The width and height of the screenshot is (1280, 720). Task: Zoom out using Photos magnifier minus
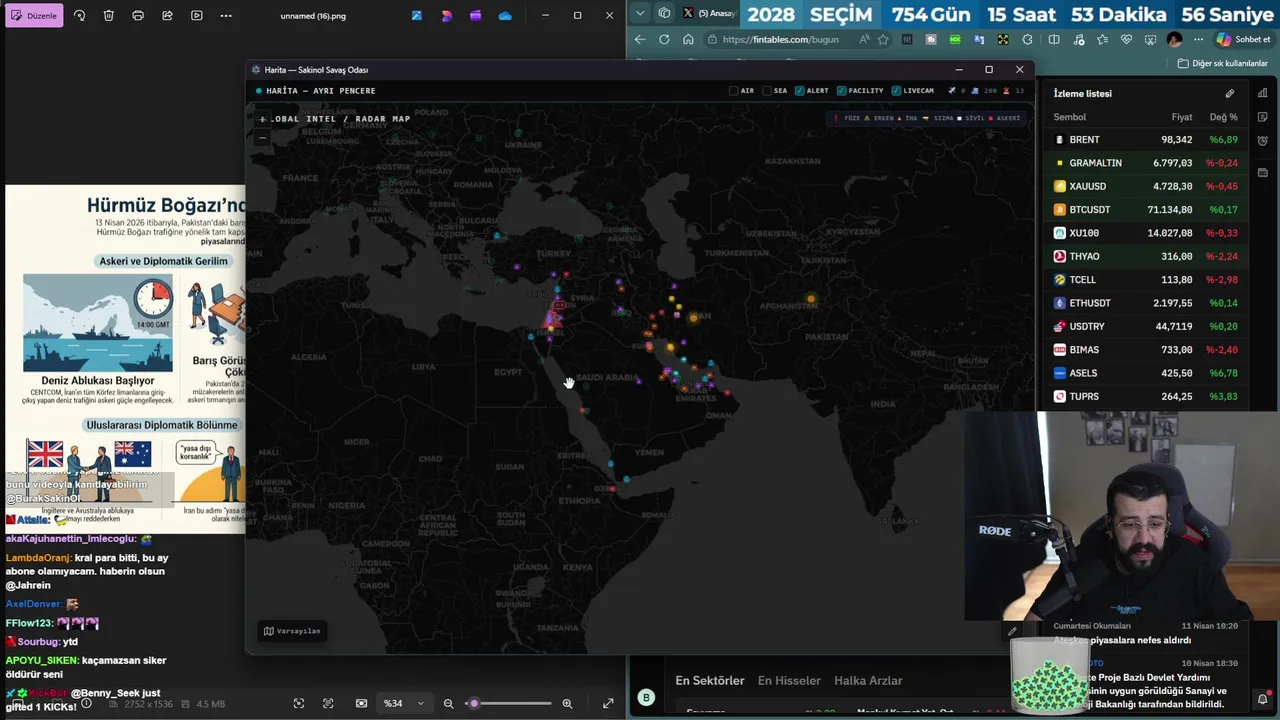[x=448, y=704]
